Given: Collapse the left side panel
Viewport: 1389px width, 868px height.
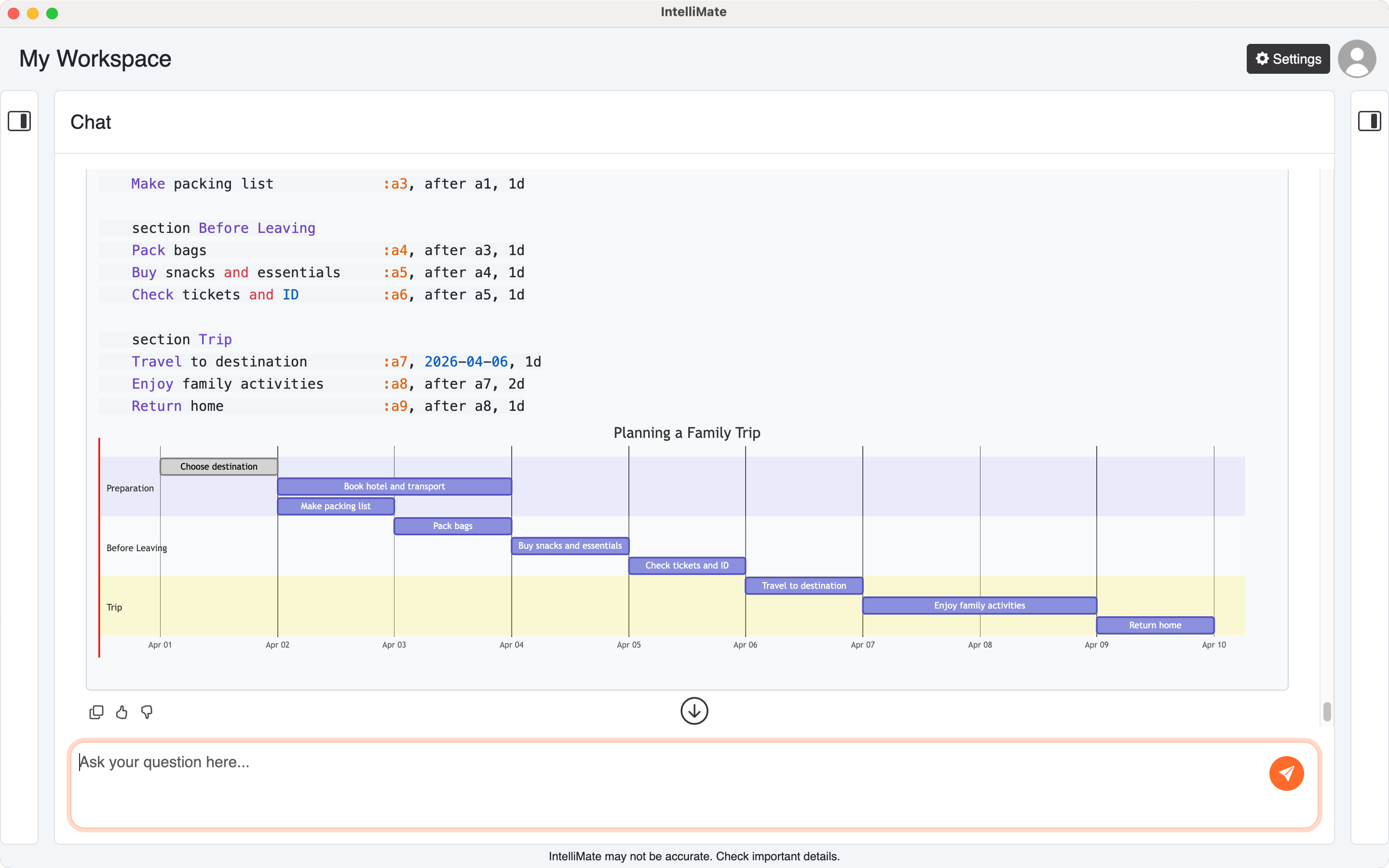Looking at the screenshot, I should [20, 121].
